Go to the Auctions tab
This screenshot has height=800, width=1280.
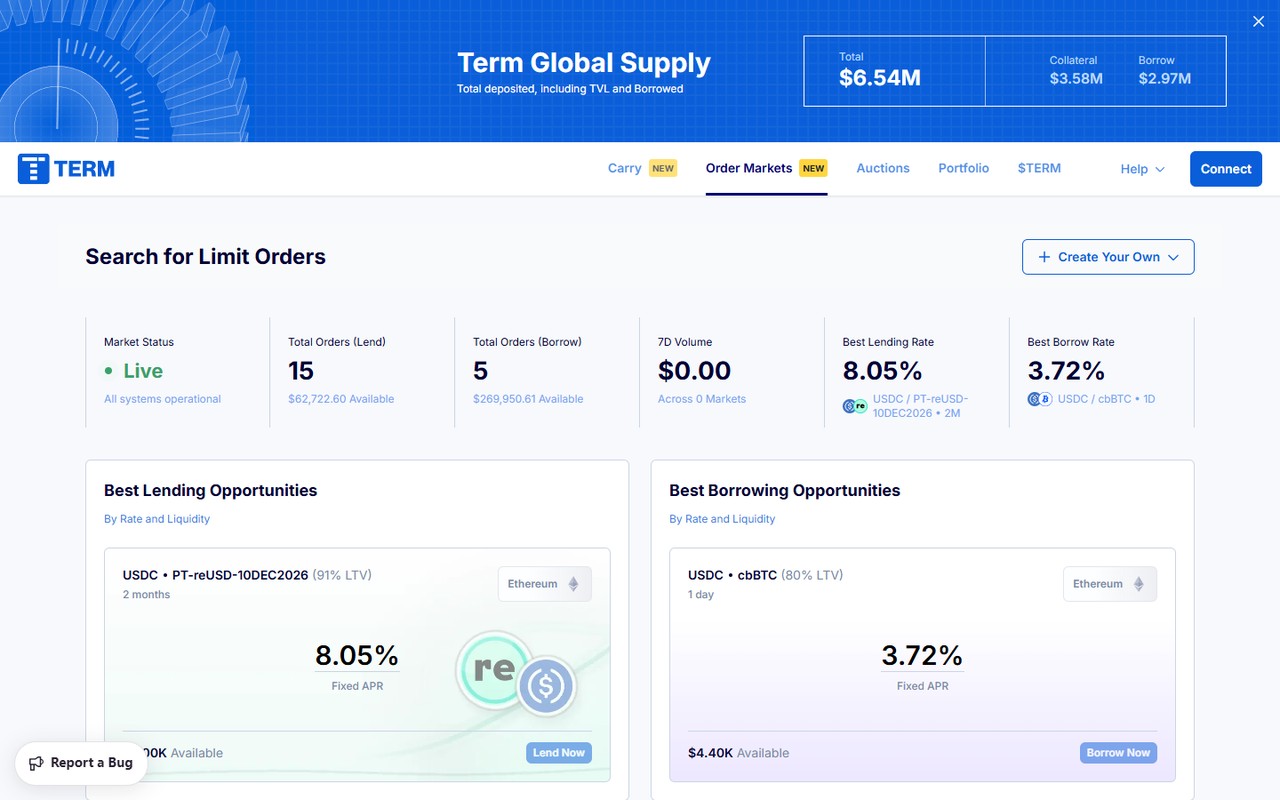click(883, 168)
